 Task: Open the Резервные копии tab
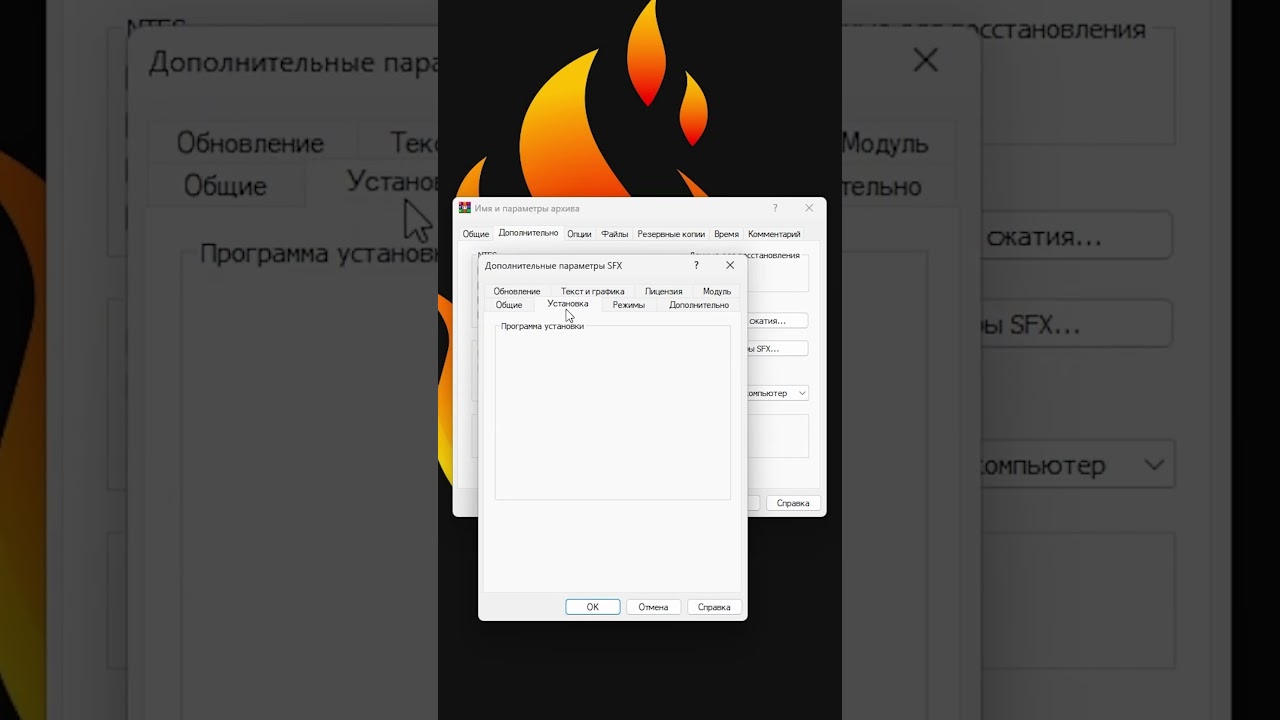click(671, 234)
